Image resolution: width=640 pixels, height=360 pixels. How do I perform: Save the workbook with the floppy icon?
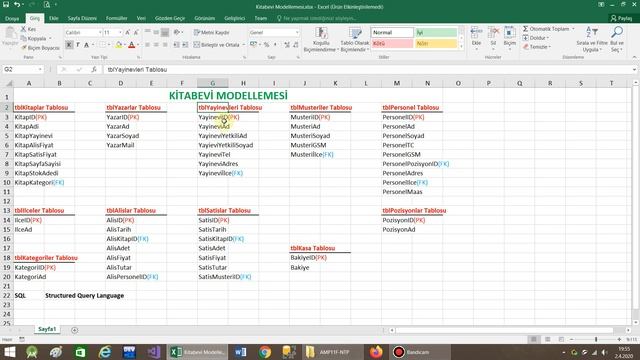(6, 4)
